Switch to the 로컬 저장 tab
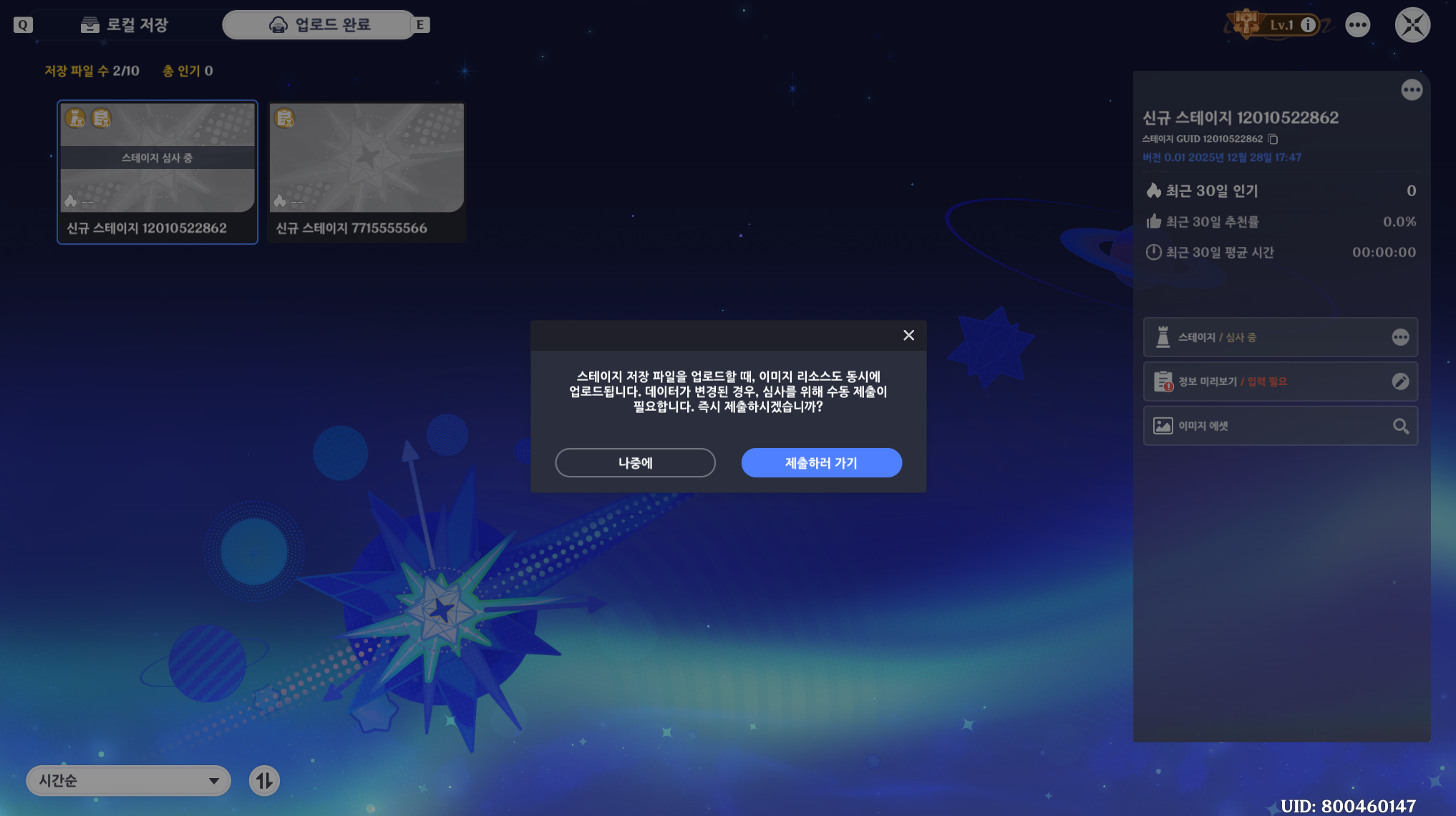Viewport: 1456px width, 816px height. 125,25
